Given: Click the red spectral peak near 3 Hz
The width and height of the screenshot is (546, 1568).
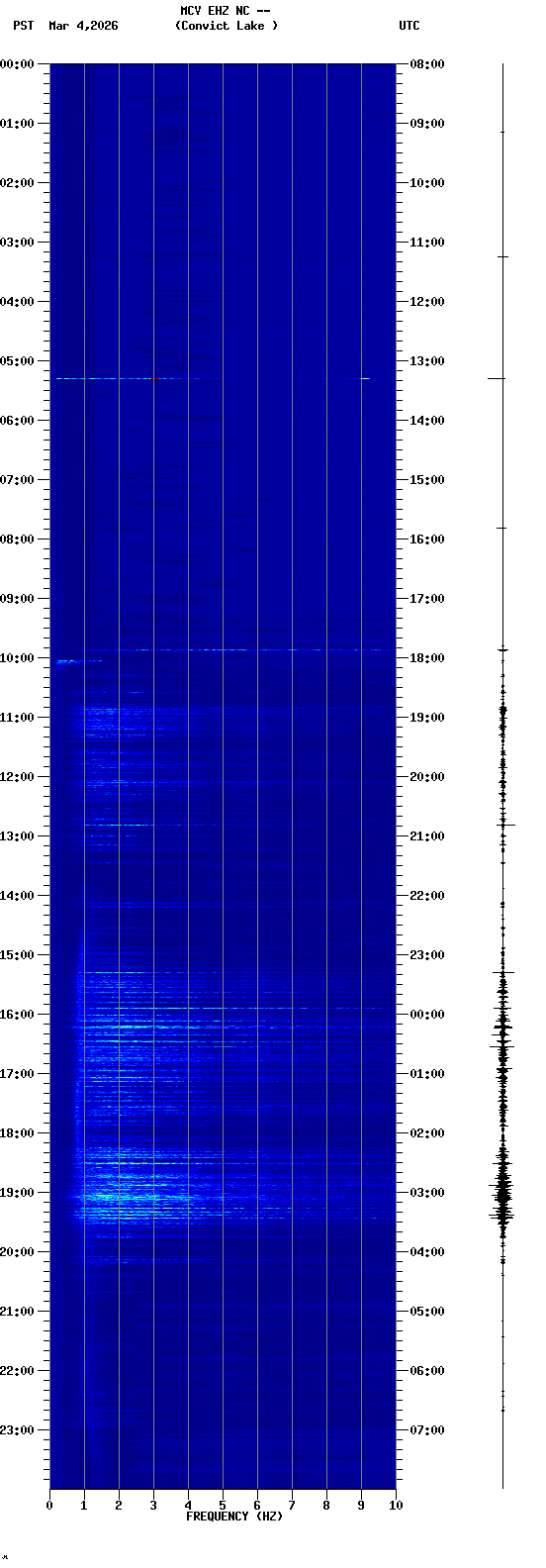Looking at the screenshot, I should coord(153,378).
